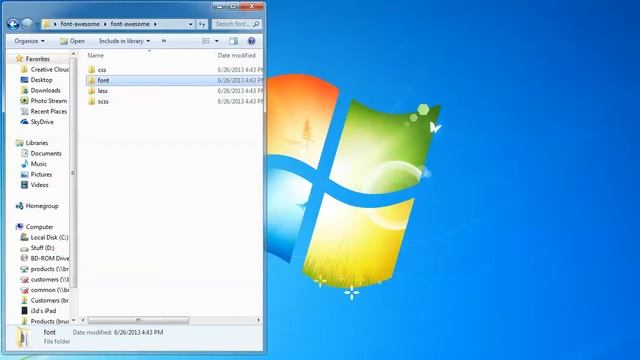Click in the Search font box
The width and height of the screenshot is (640, 360).
click(x=232, y=24)
